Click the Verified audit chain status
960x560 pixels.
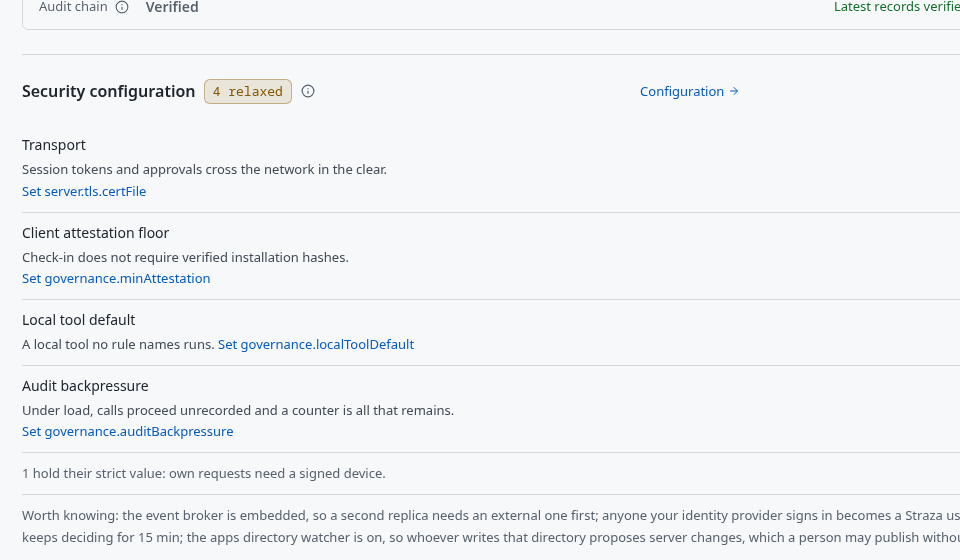(x=172, y=7)
